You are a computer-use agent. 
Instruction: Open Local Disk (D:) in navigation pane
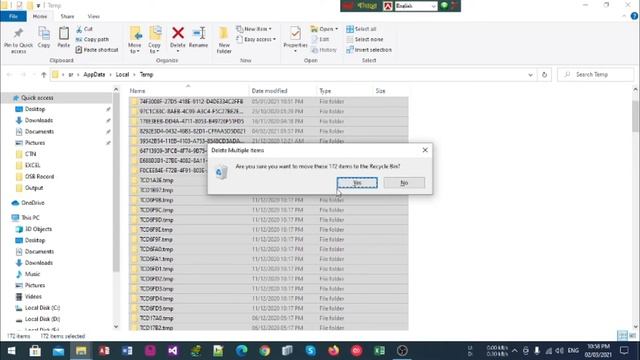(42, 319)
